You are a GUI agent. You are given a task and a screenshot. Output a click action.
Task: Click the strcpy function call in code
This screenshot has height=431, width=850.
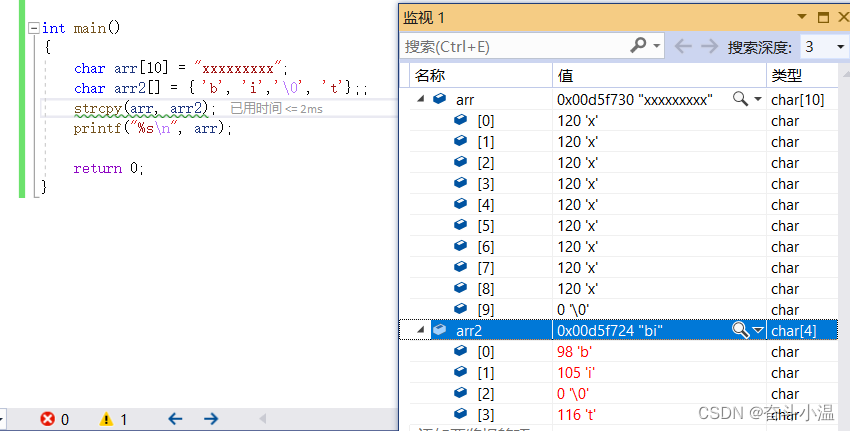pyautogui.click(x=145, y=108)
